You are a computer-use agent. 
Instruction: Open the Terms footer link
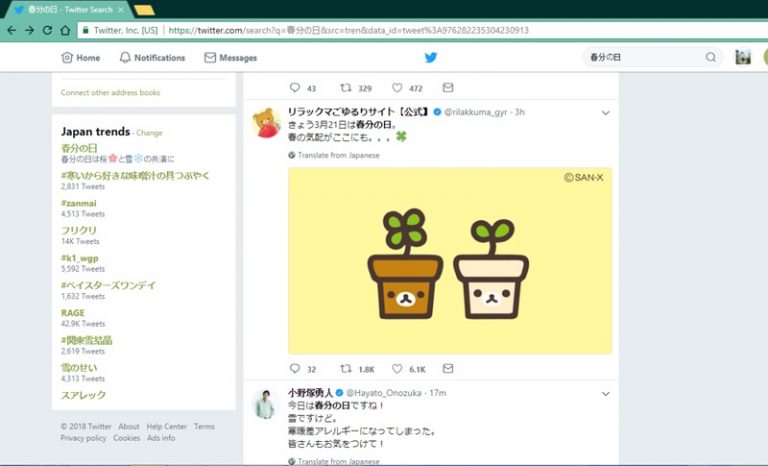point(204,426)
